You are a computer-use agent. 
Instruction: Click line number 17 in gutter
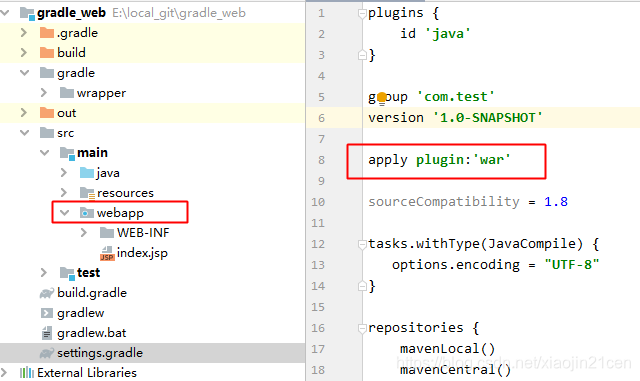click(x=318, y=349)
